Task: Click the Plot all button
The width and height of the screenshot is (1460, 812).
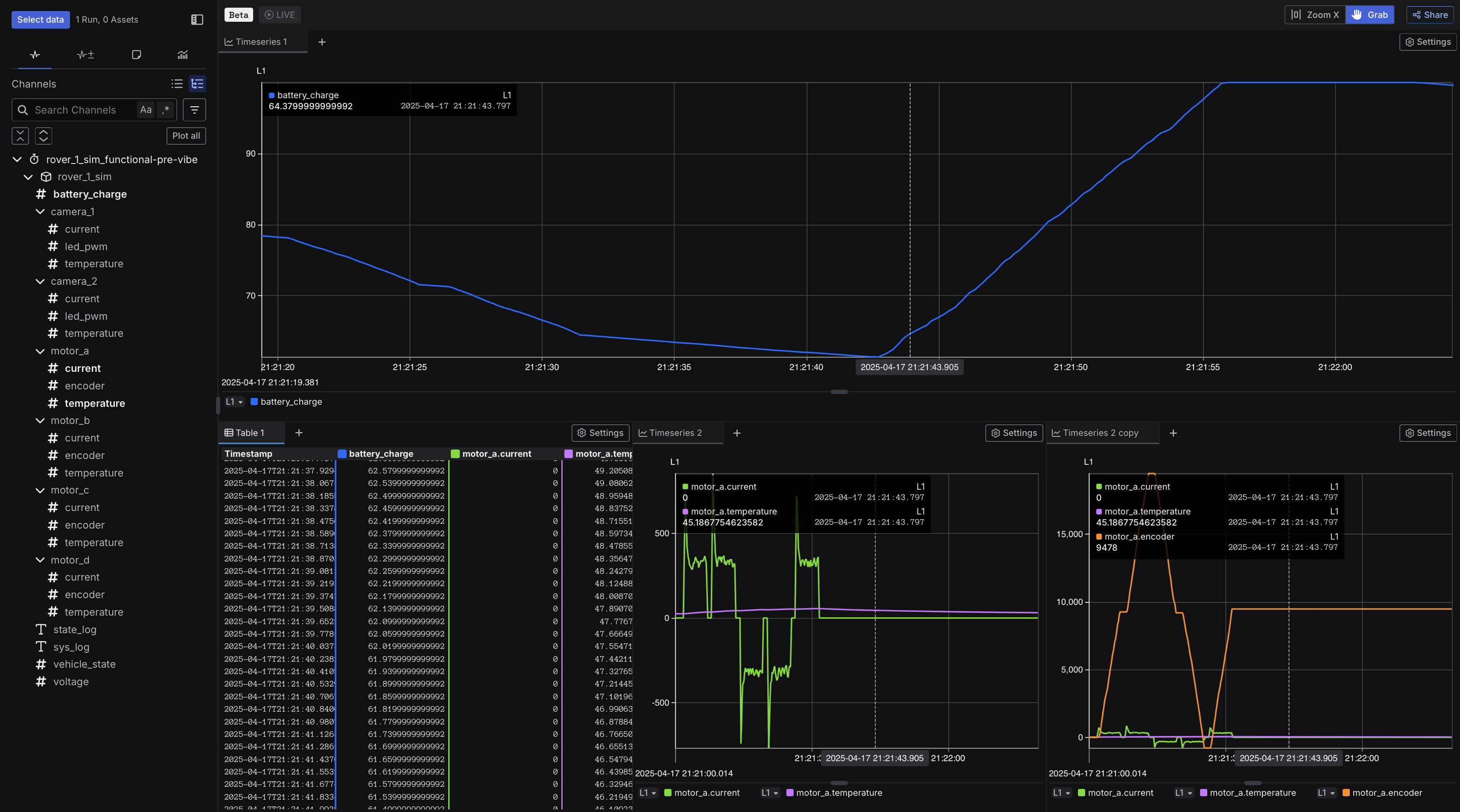Action: (186, 136)
